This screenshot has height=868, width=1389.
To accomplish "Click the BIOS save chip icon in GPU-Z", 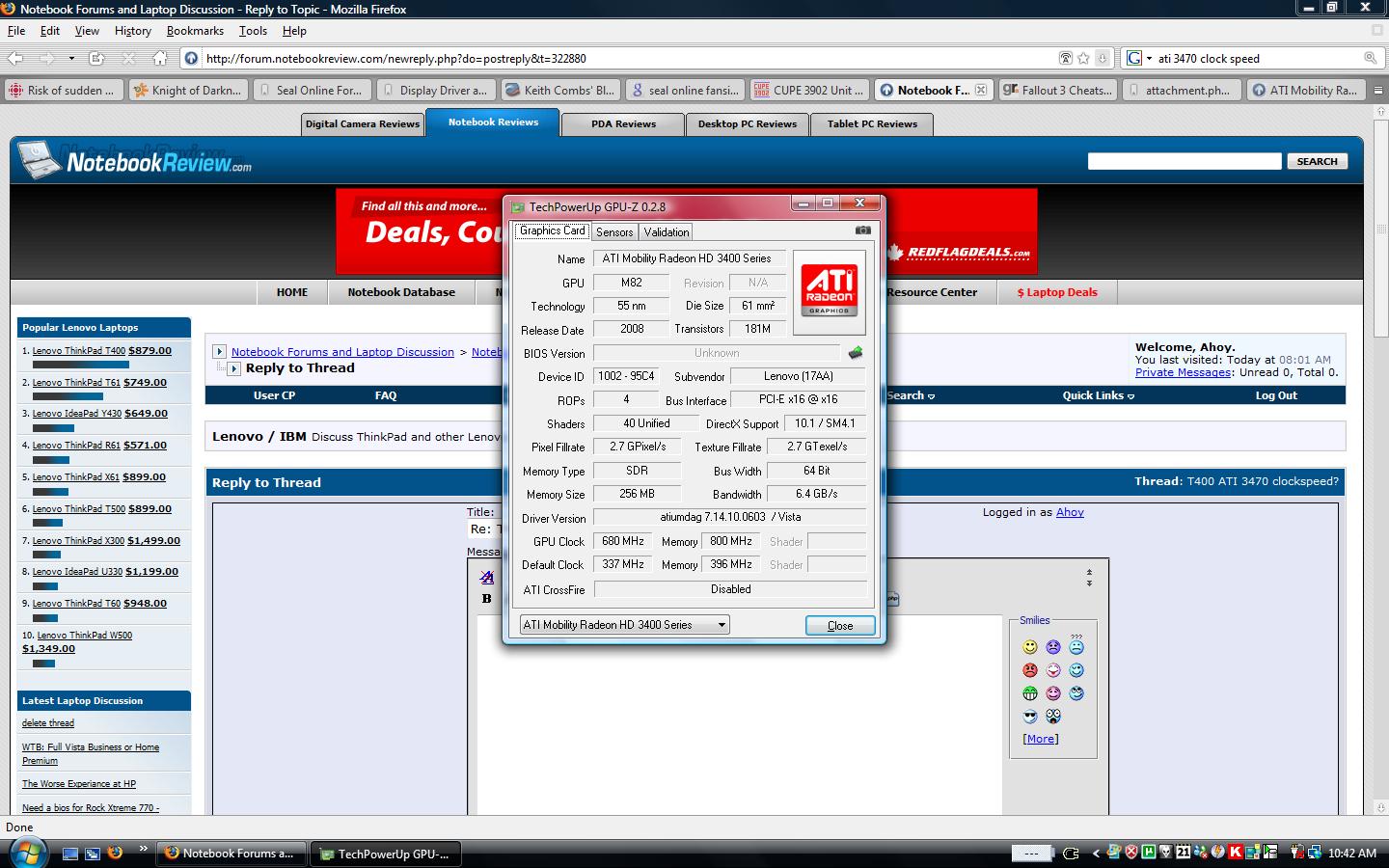I will pyautogui.click(x=855, y=353).
